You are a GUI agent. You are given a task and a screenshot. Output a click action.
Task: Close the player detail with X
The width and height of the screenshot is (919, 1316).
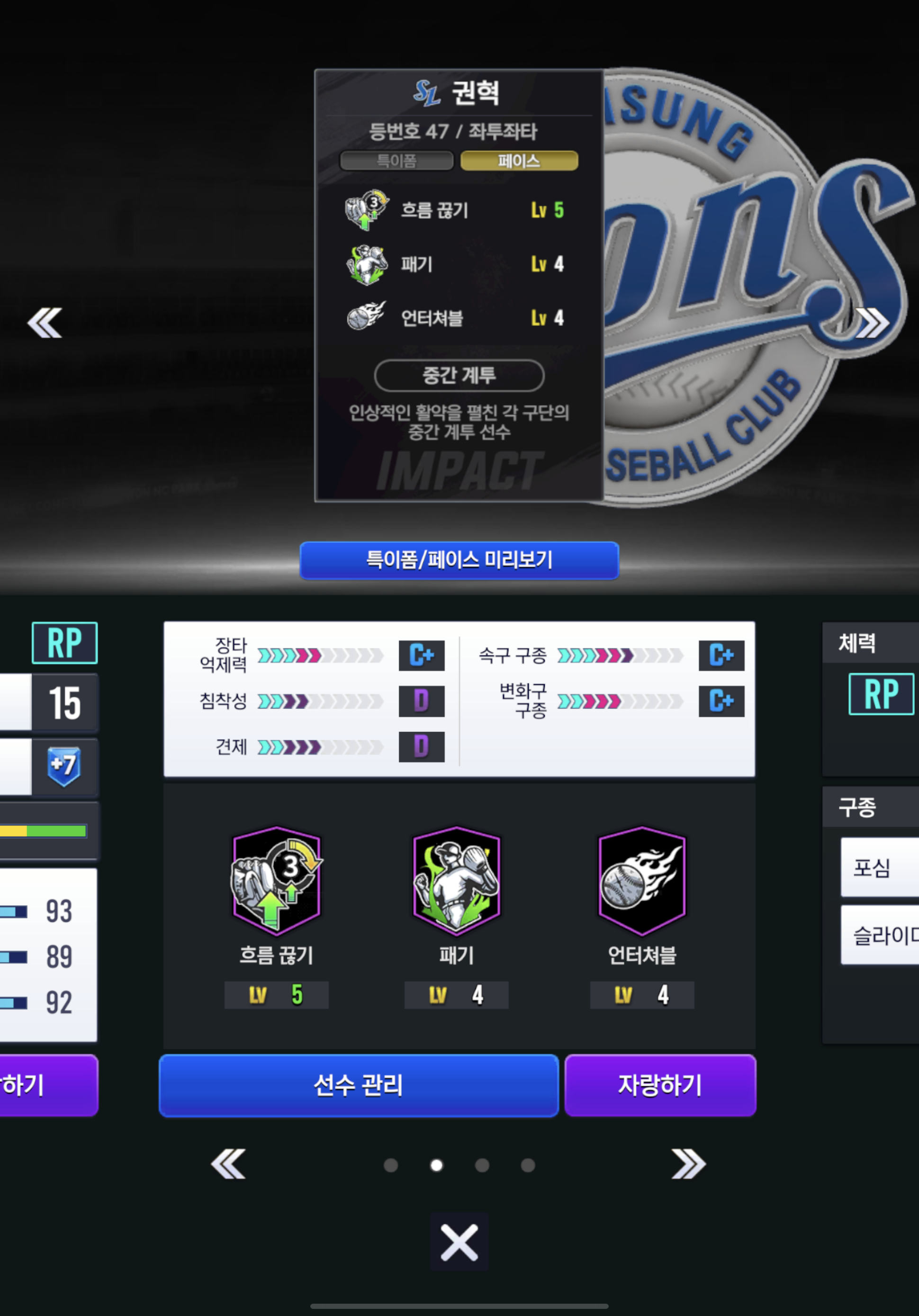coord(459,1243)
